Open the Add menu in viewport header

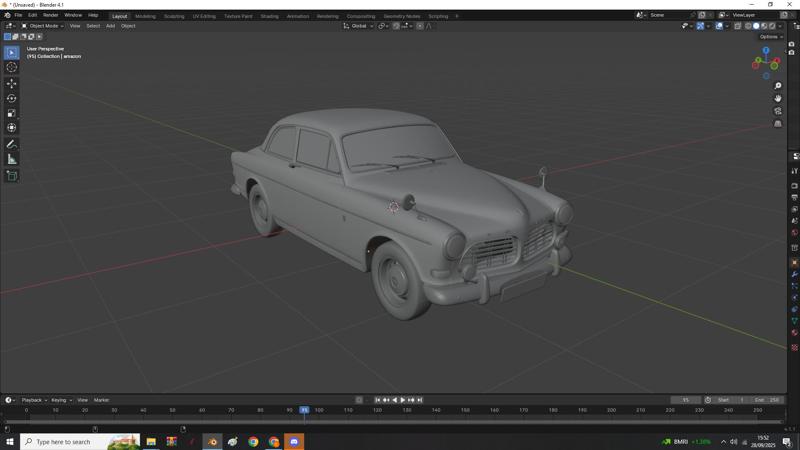(110, 26)
